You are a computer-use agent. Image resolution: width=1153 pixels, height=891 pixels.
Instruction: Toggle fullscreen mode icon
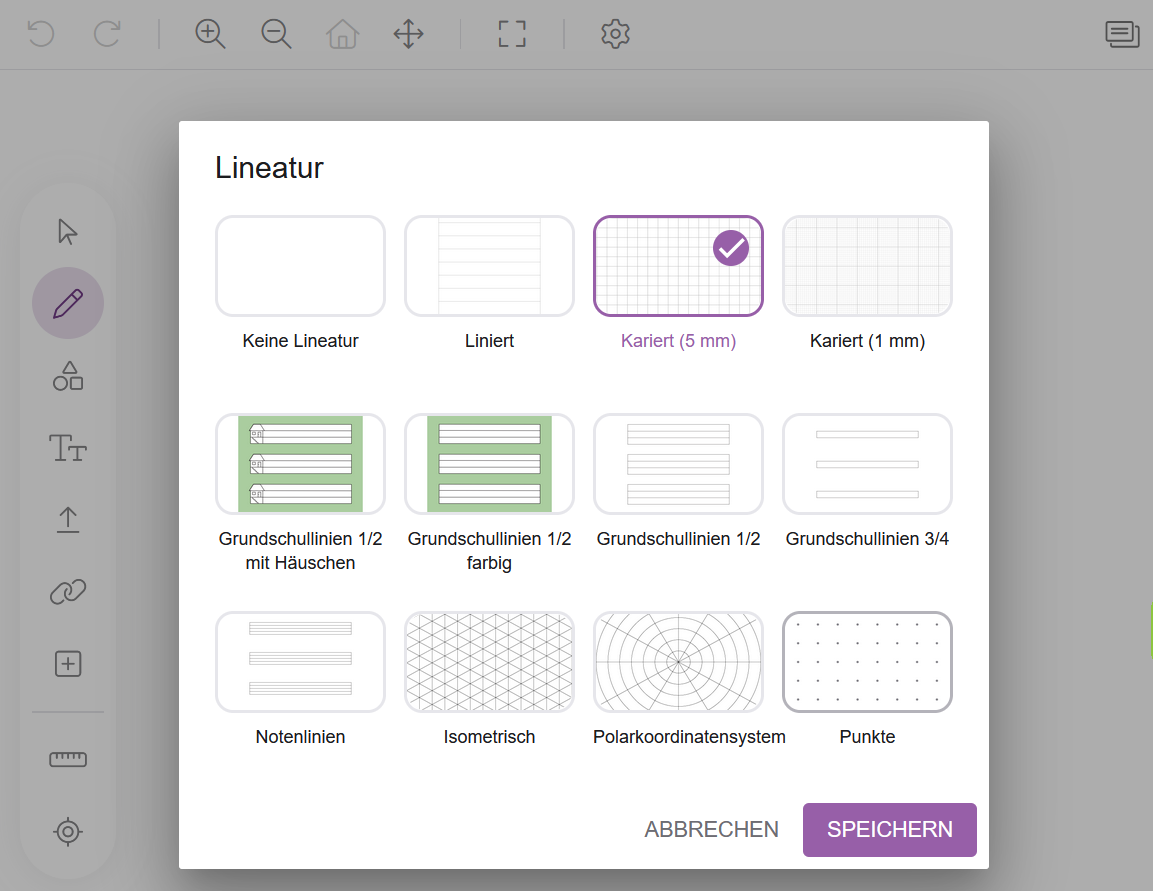coord(512,34)
